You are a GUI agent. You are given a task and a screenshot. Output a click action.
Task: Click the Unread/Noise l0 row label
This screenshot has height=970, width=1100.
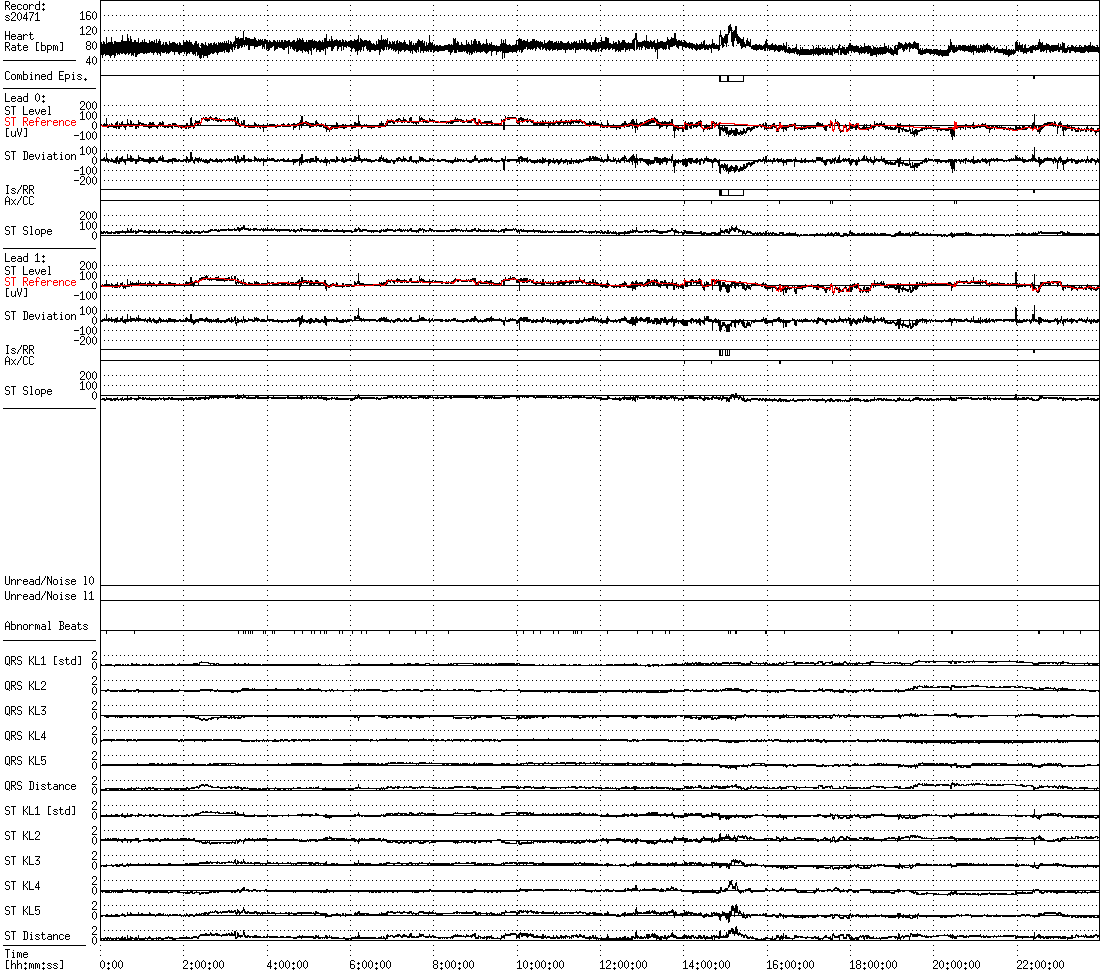pyautogui.click(x=49, y=581)
